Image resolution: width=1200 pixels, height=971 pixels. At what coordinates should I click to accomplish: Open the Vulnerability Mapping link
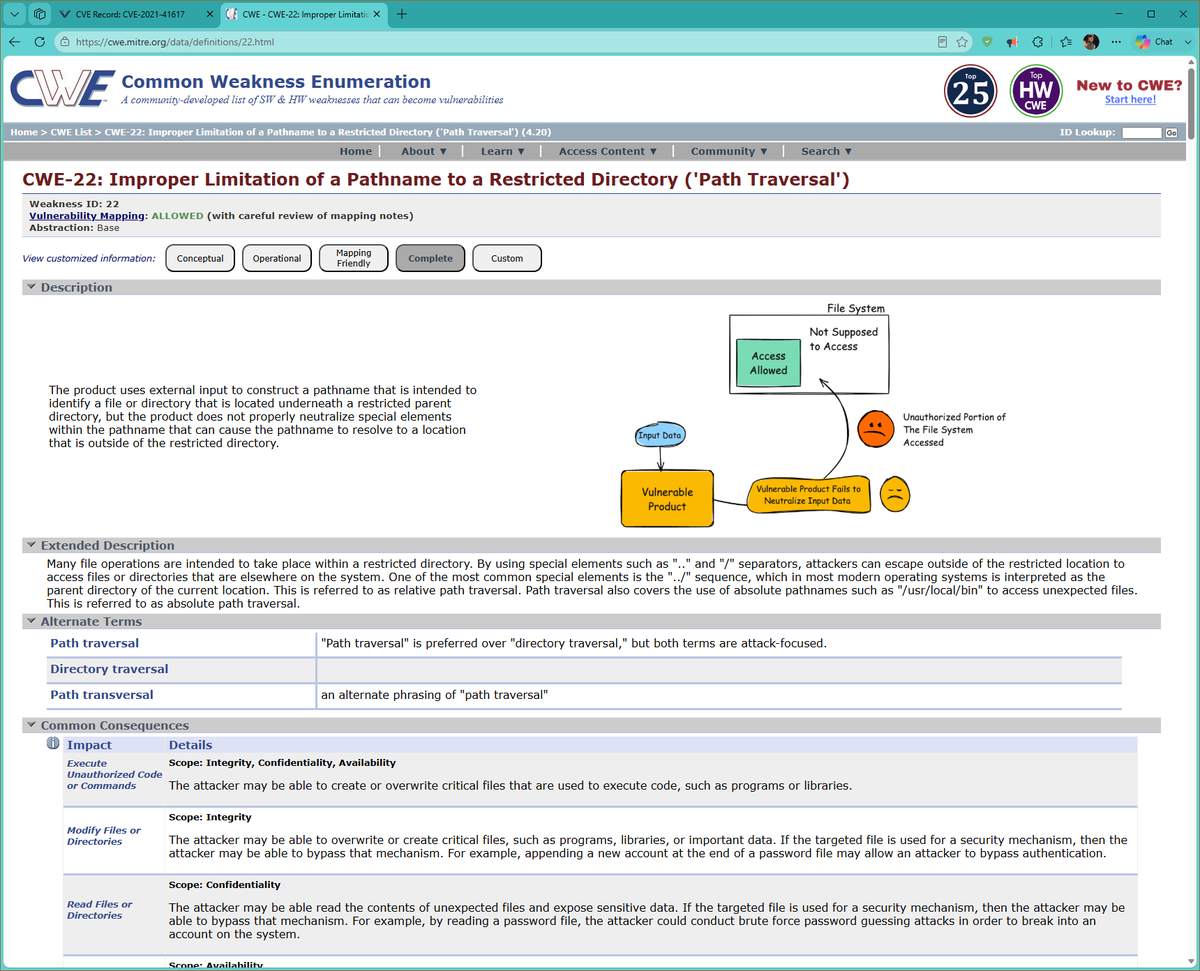[x=88, y=215]
